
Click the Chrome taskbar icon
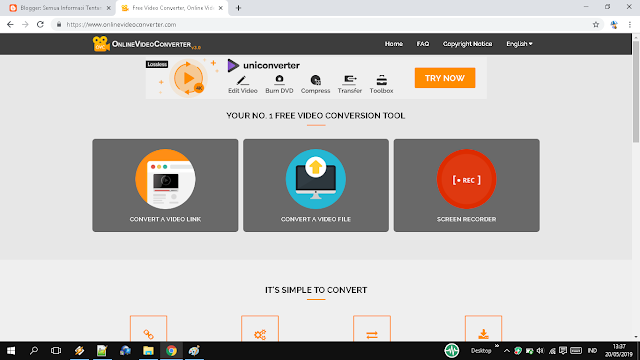171,351
